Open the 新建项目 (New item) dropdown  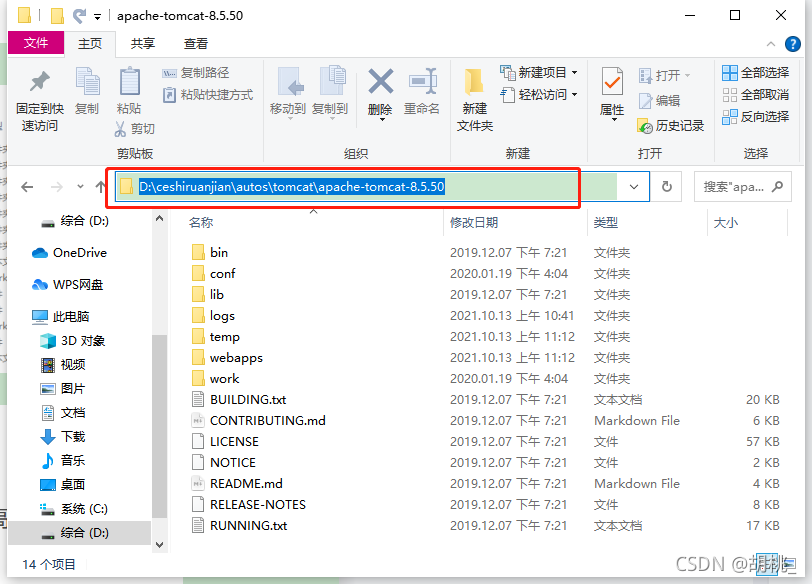(x=575, y=73)
